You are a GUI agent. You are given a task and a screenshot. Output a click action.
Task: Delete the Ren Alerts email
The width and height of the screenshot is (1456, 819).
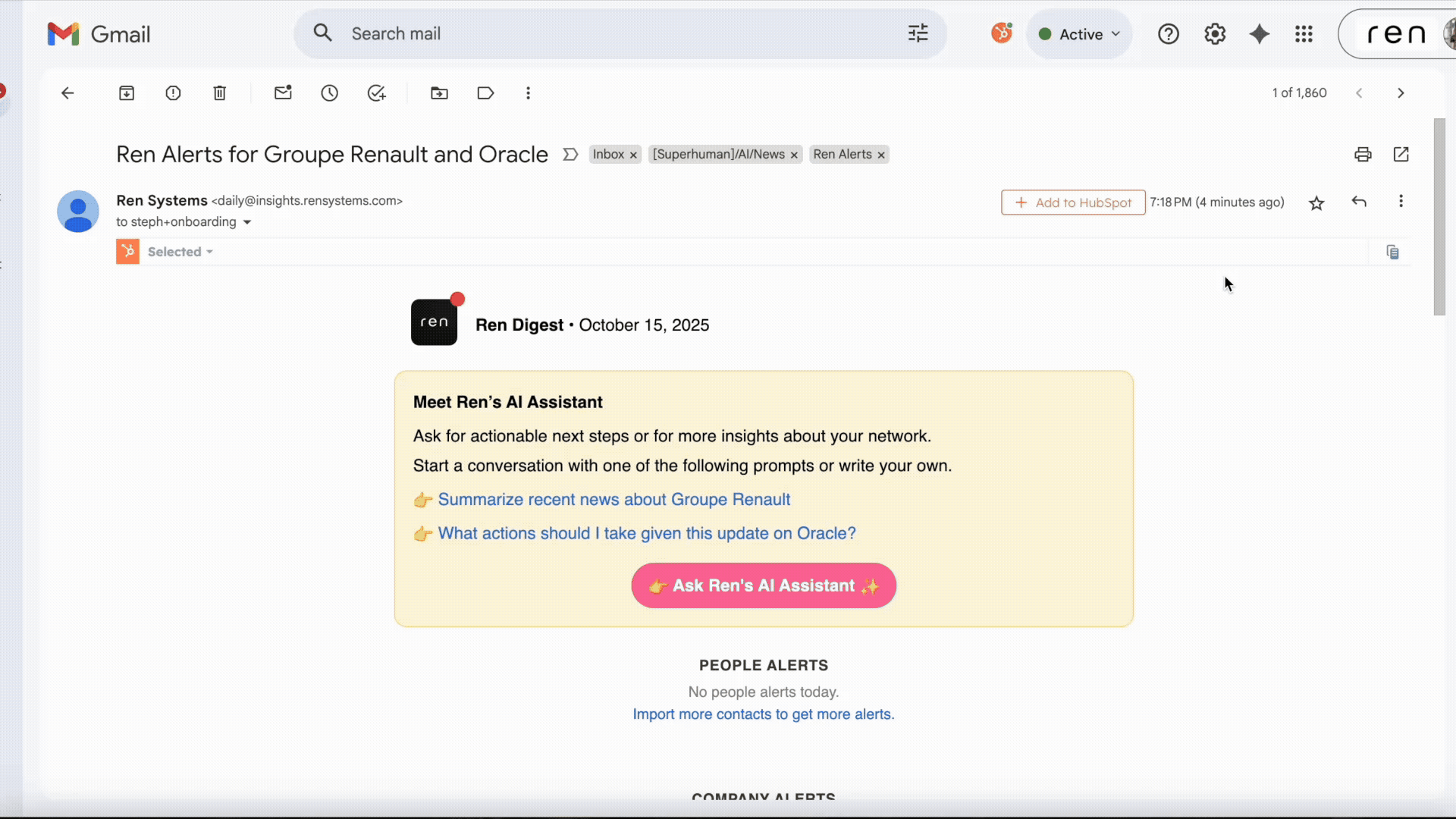pos(220,93)
